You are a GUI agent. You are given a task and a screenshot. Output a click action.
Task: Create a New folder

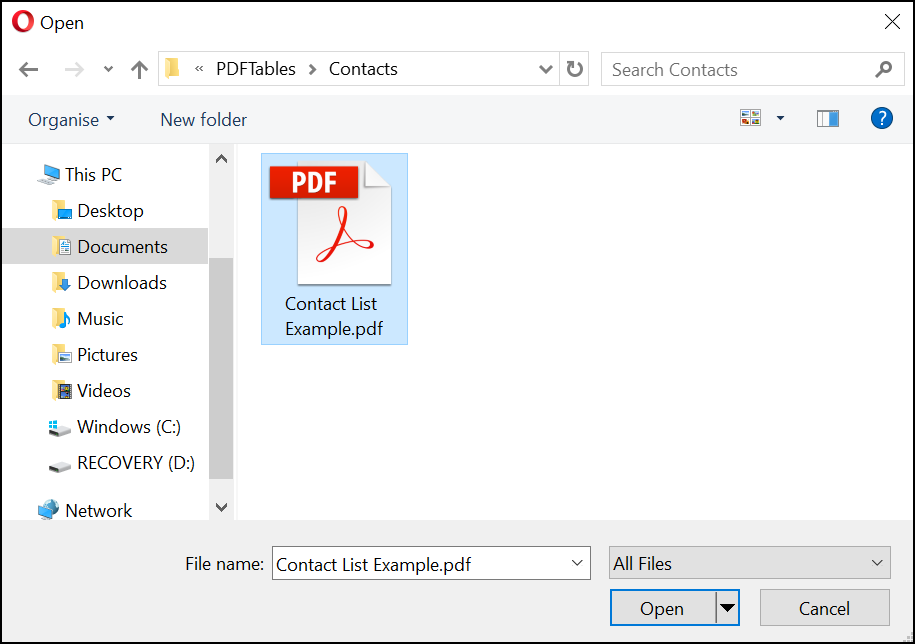(203, 119)
